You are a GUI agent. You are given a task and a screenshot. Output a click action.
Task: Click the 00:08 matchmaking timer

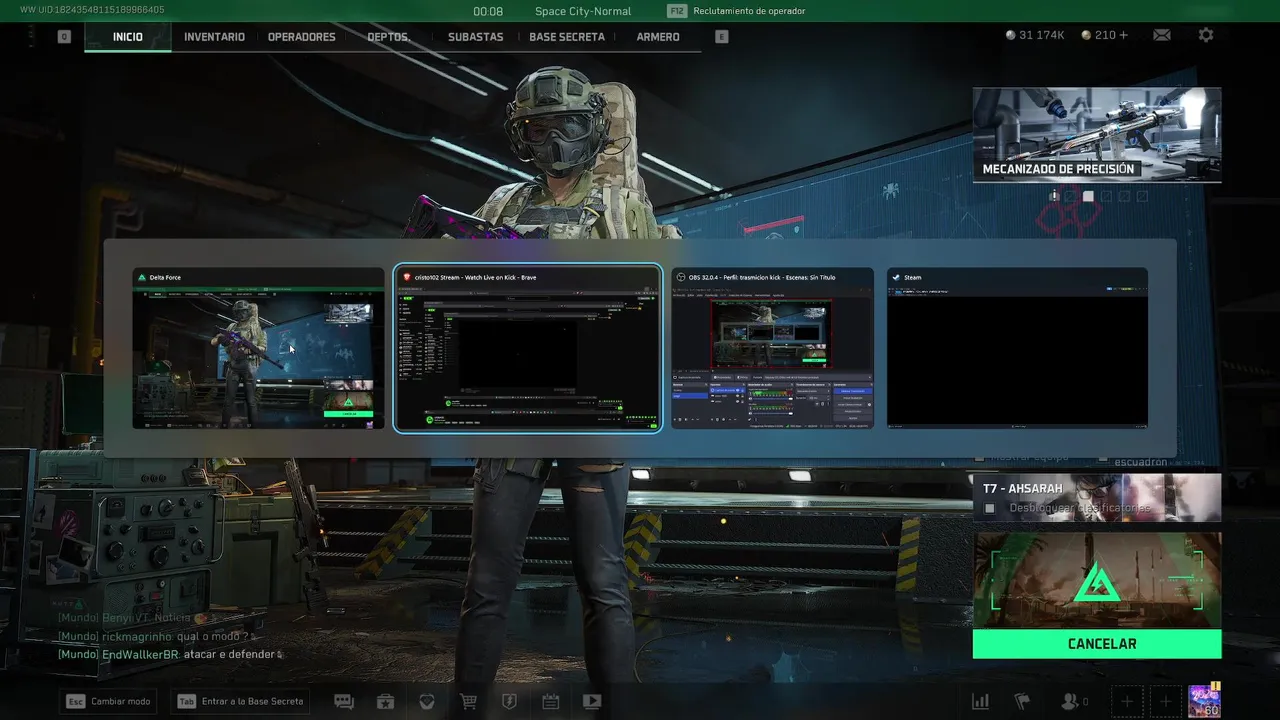tap(488, 11)
